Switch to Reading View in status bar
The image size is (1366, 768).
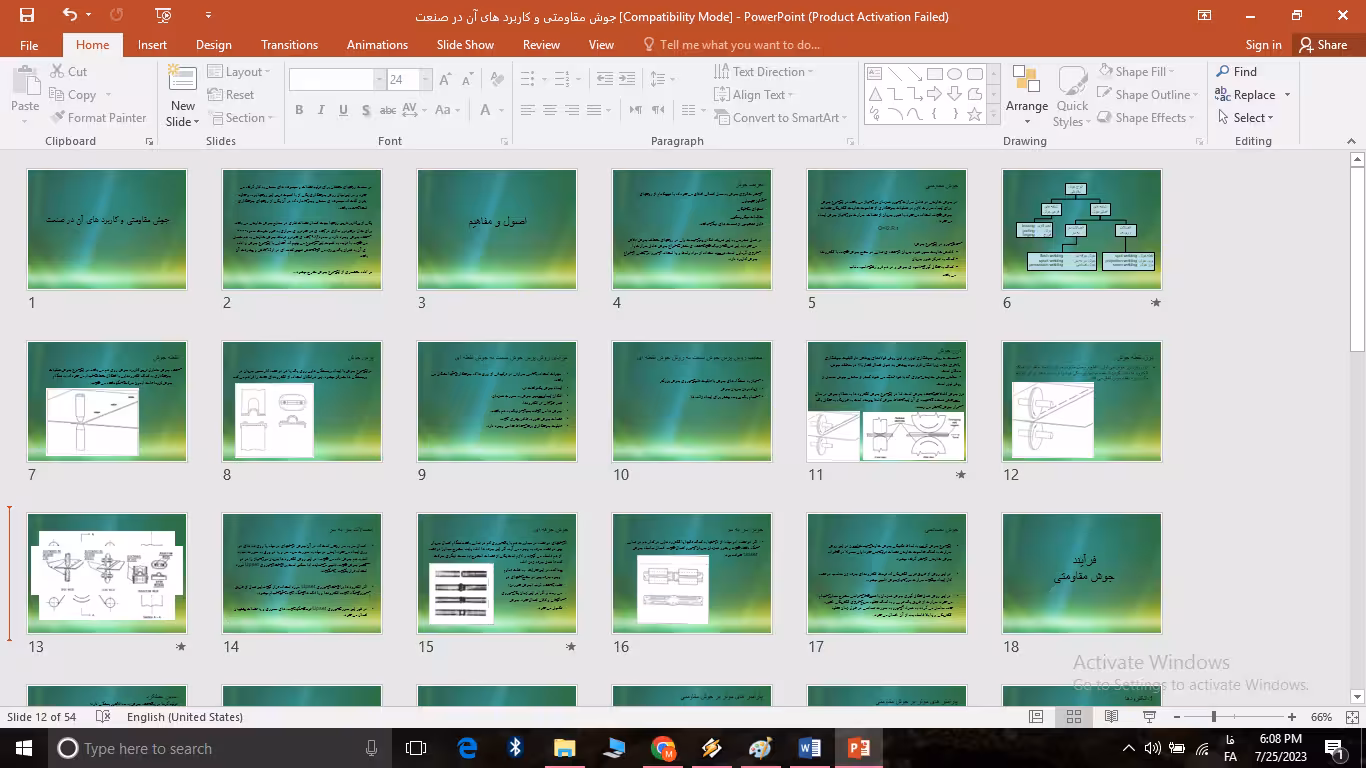[1111, 717]
